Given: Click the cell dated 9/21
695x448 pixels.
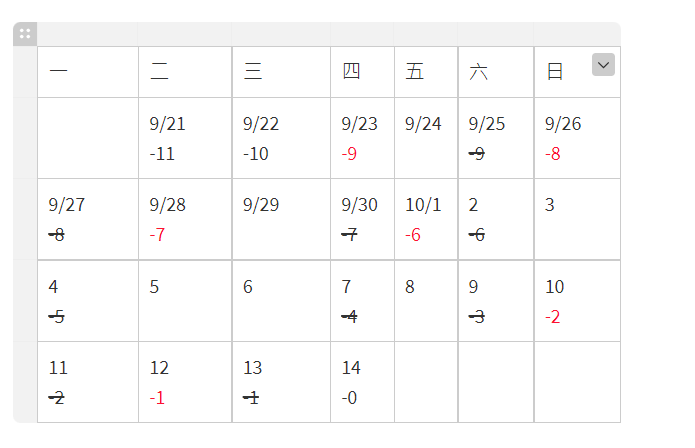Looking at the screenshot, I should pyautogui.click(x=185, y=138).
